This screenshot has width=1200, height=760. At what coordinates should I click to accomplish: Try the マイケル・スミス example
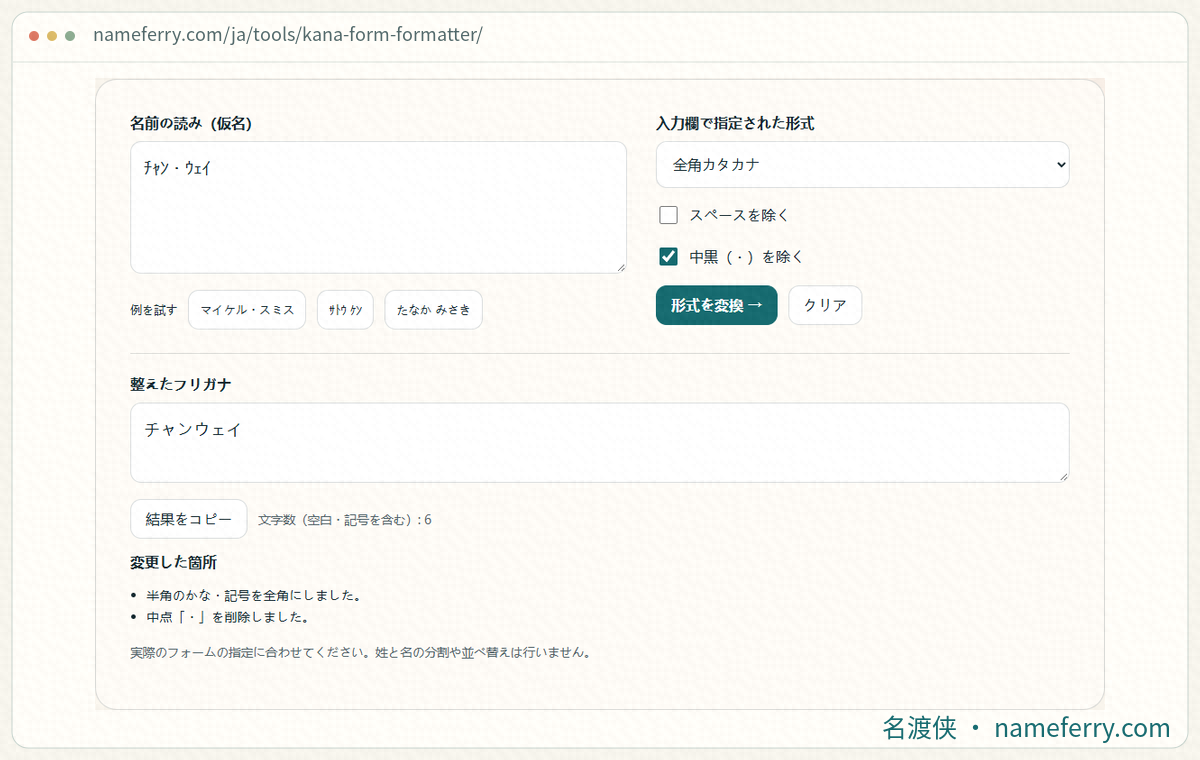coord(247,310)
